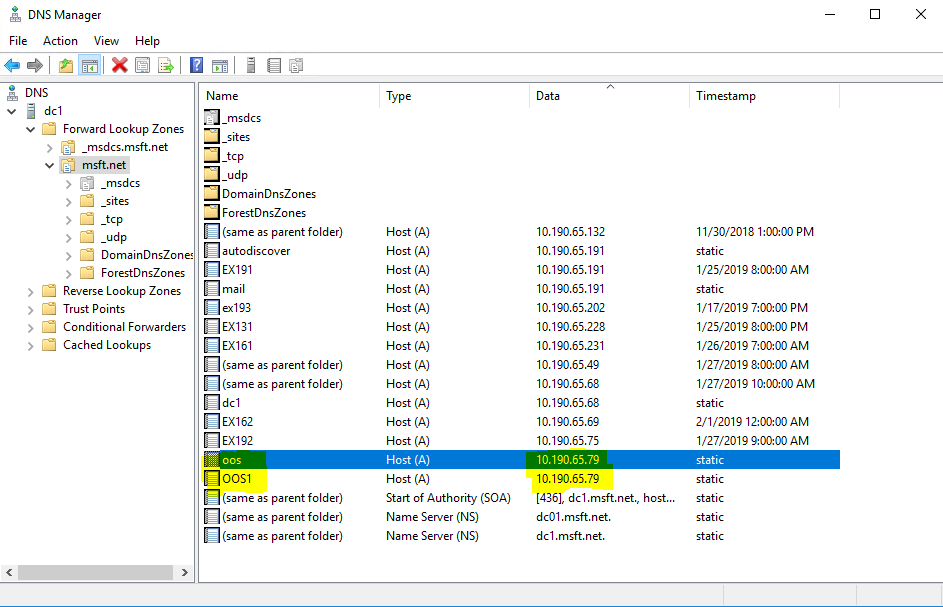The height and width of the screenshot is (607, 943).
Task: Click the ex193 record icon
Action: (x=211, y=308)
